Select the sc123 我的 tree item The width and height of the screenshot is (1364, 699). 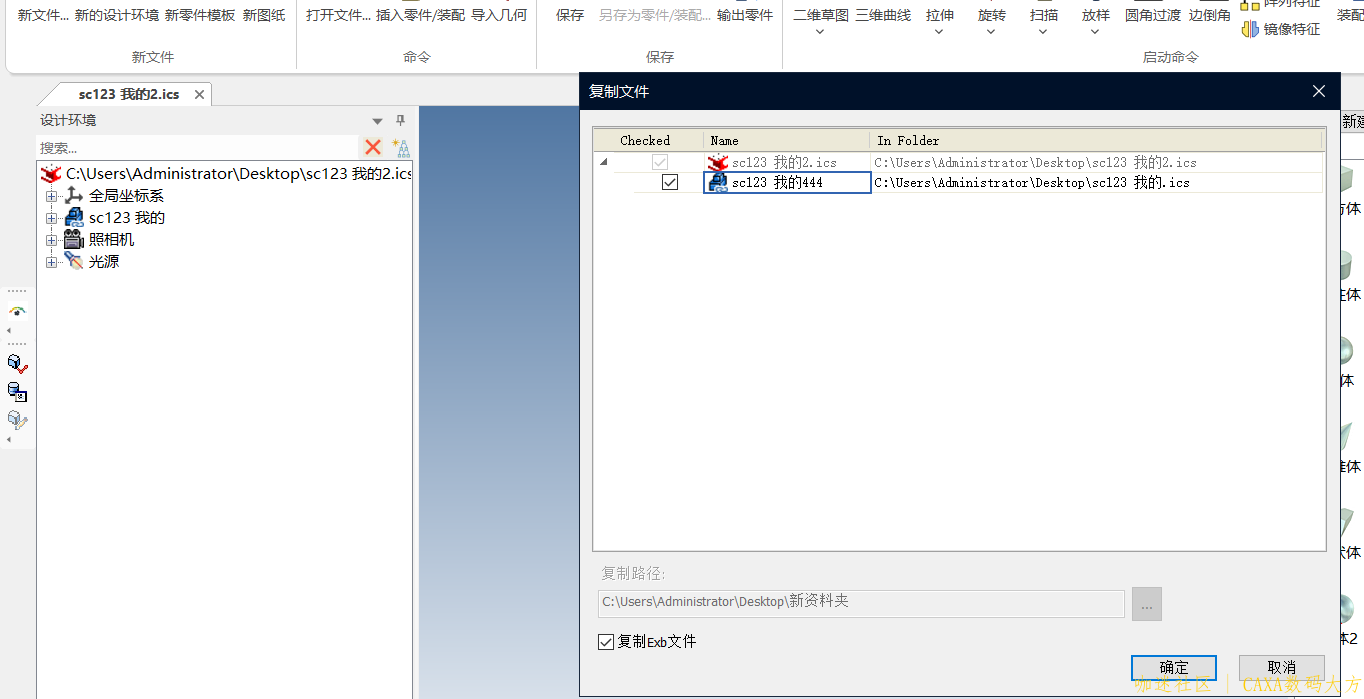(127, 218)
